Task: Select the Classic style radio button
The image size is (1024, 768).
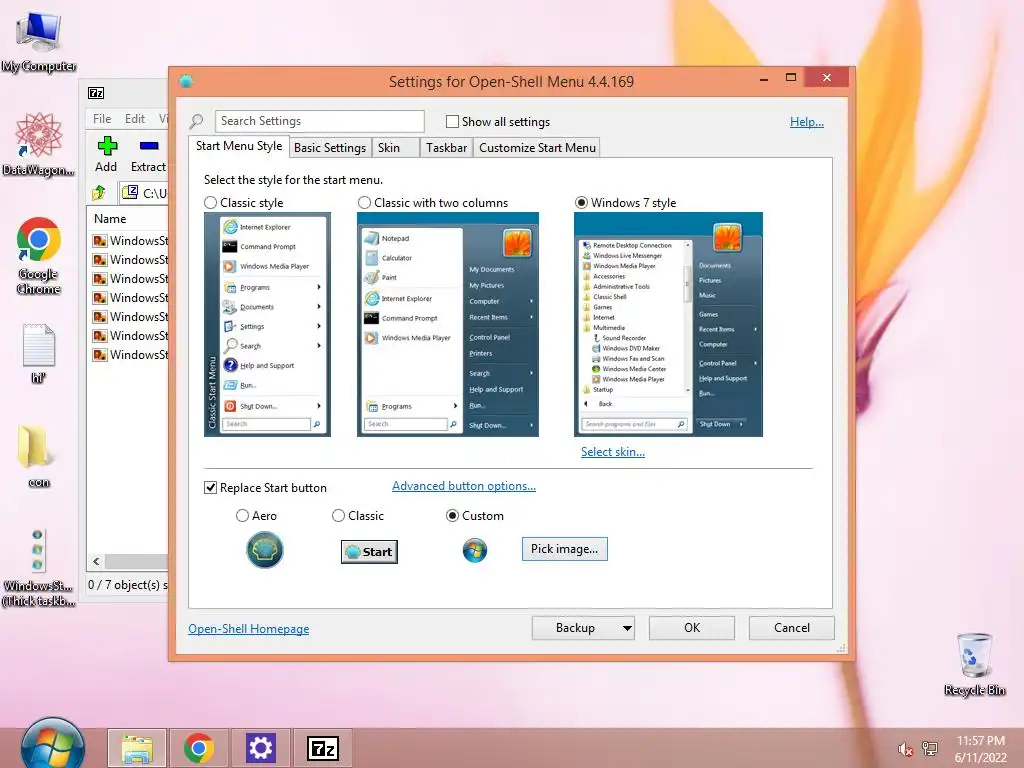Action: 210,203
